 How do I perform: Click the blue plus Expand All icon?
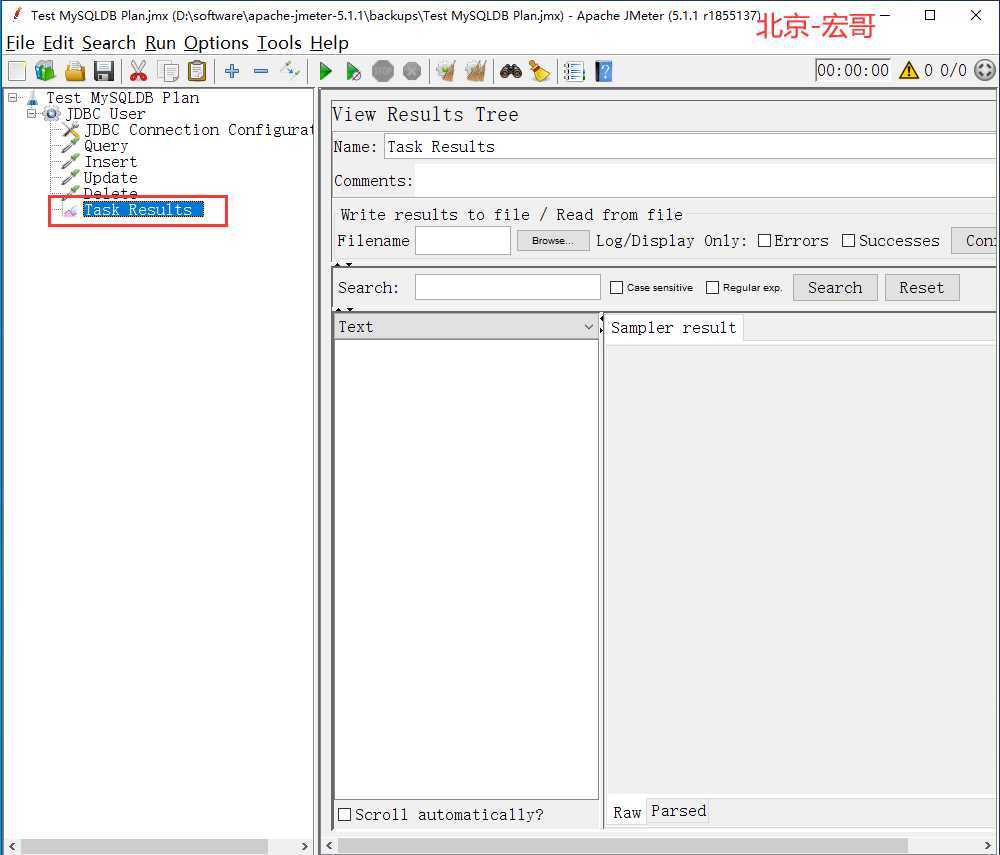(x=232, y=71)
